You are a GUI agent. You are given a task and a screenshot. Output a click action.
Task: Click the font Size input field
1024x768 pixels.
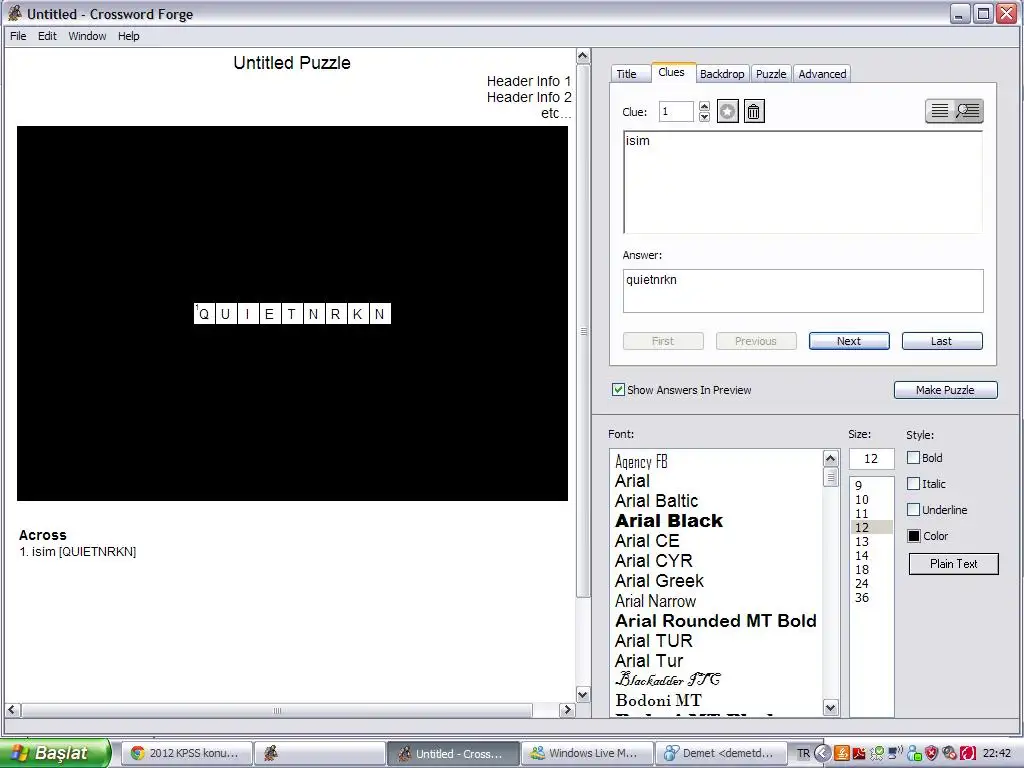tap(871, 458)
